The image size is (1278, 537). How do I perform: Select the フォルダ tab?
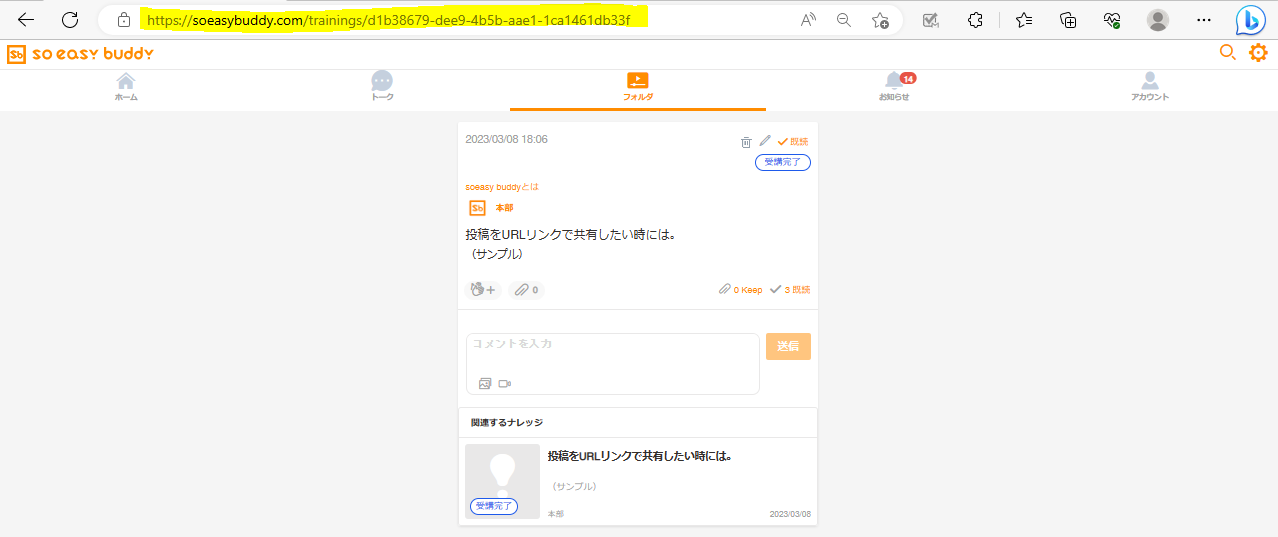638,88
